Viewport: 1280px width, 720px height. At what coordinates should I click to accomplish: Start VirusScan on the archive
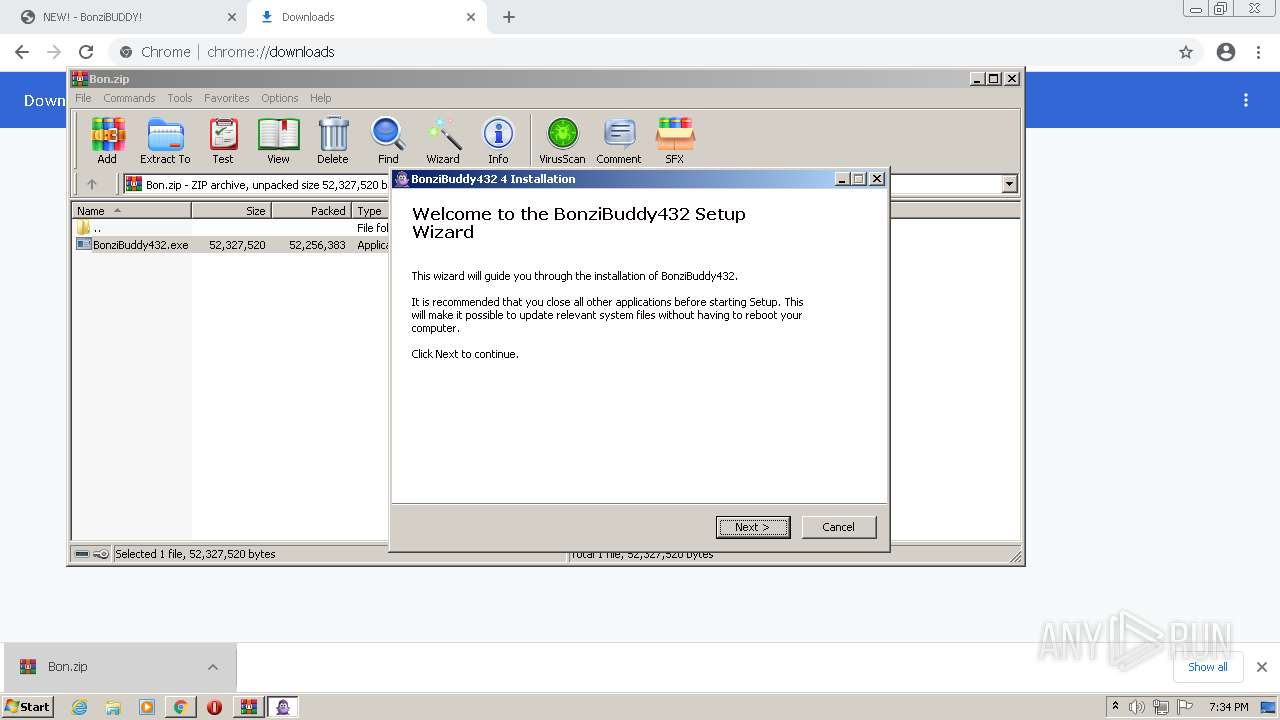click(562, 140)
